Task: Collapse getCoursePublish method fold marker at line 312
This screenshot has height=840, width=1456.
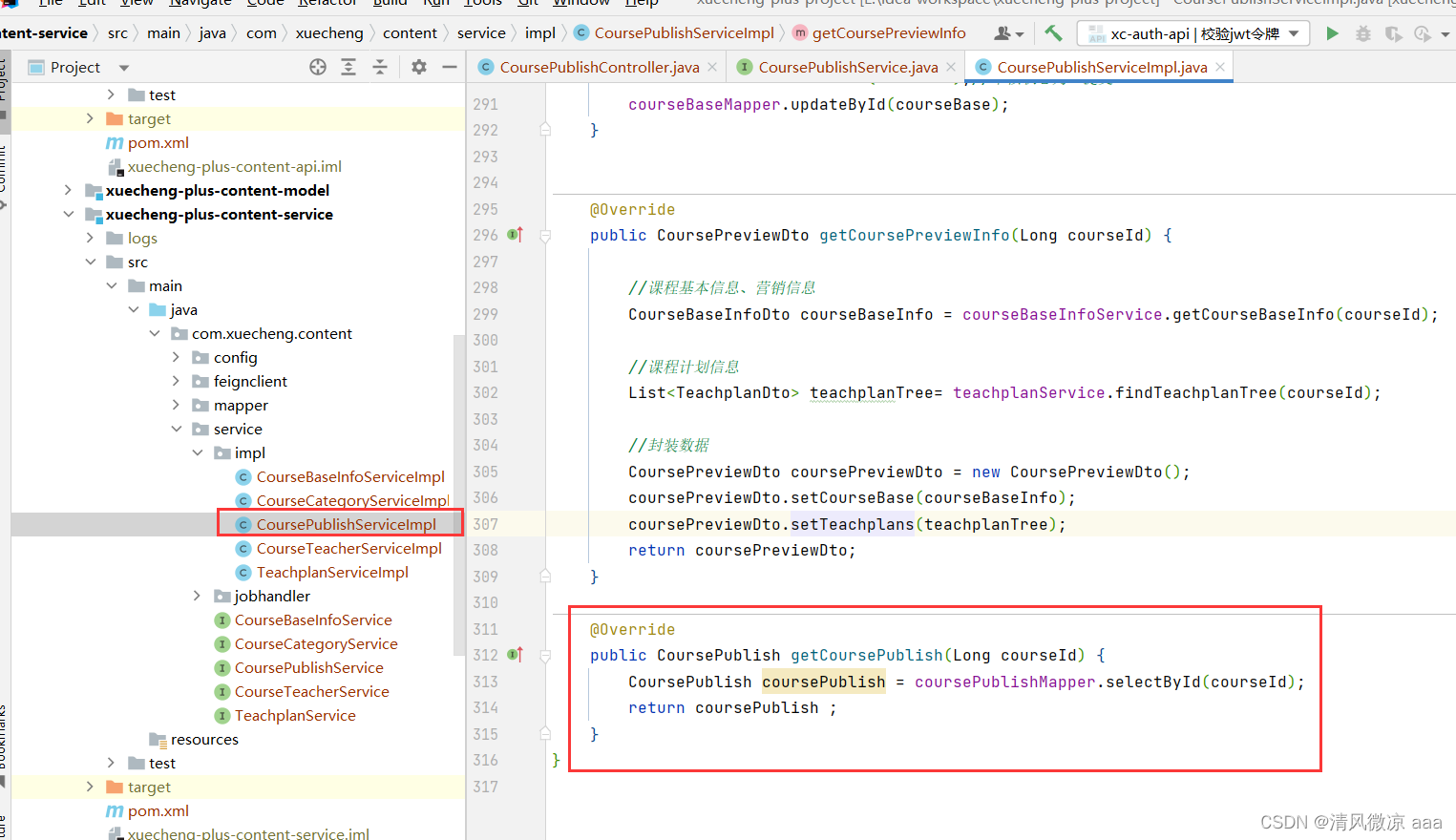Action: click(545, 656)
